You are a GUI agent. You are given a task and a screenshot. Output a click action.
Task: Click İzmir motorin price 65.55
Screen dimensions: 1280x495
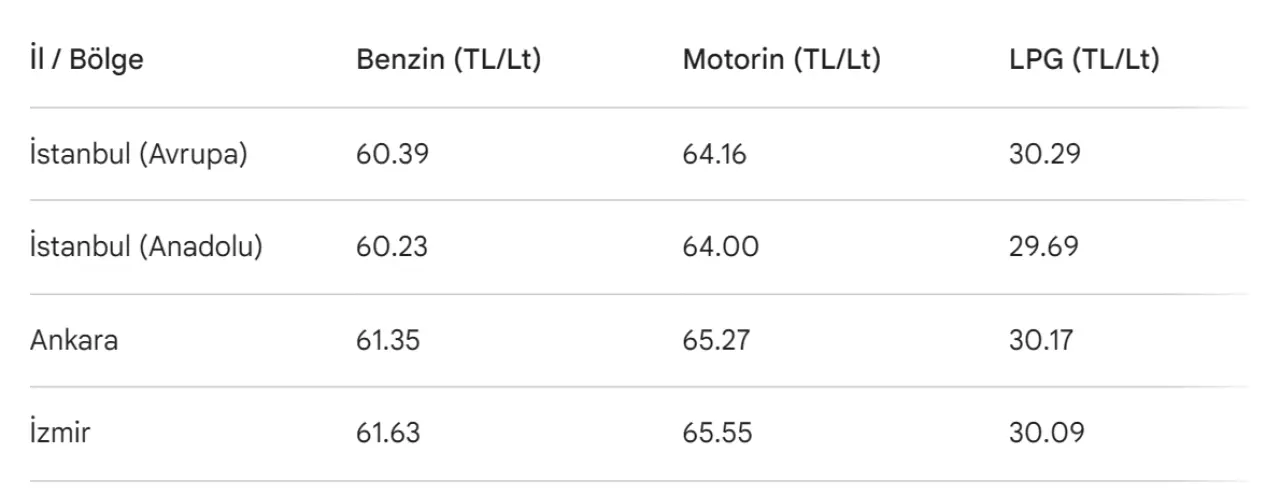(x=717, y=433)
